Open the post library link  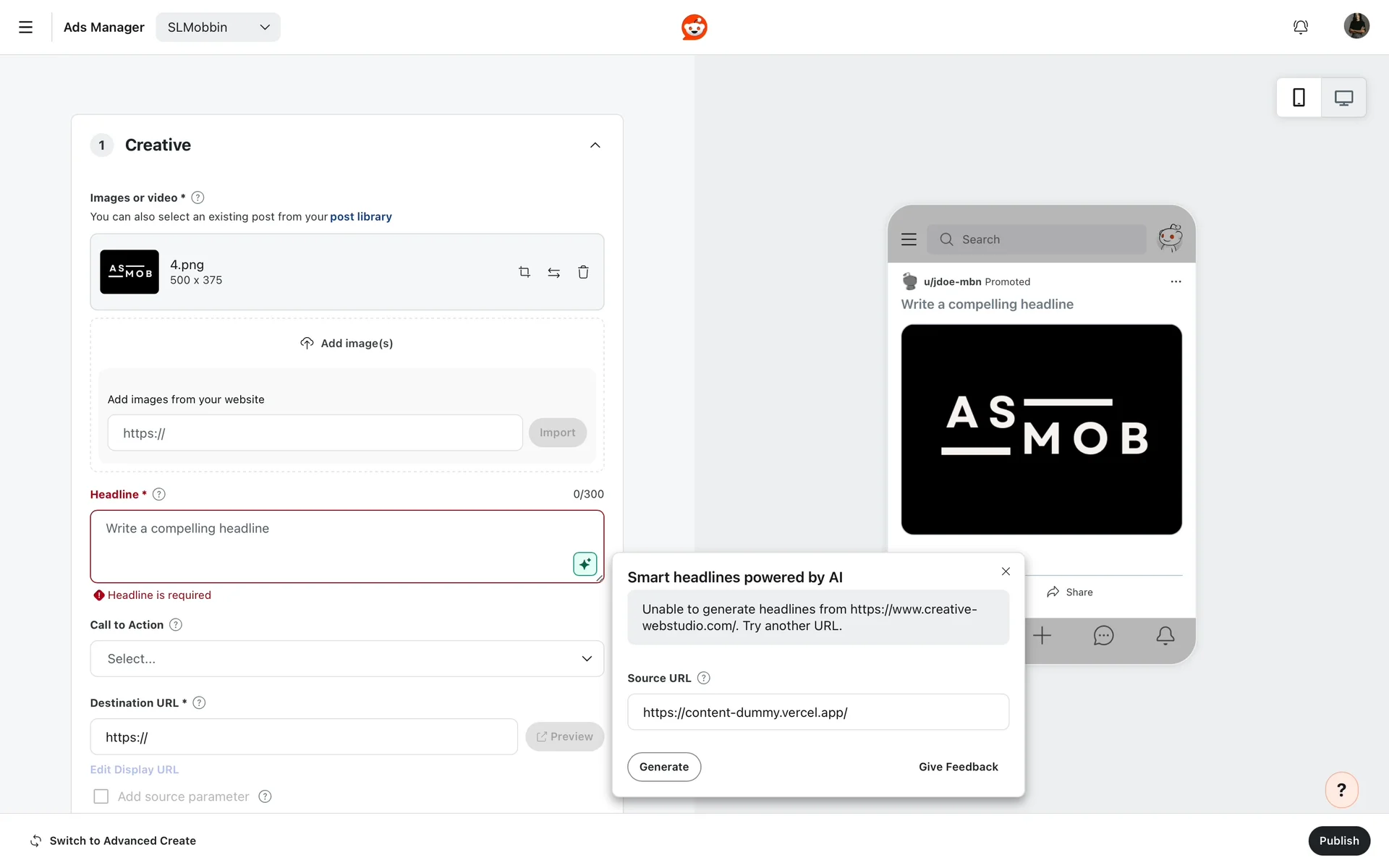coord(360,216)
